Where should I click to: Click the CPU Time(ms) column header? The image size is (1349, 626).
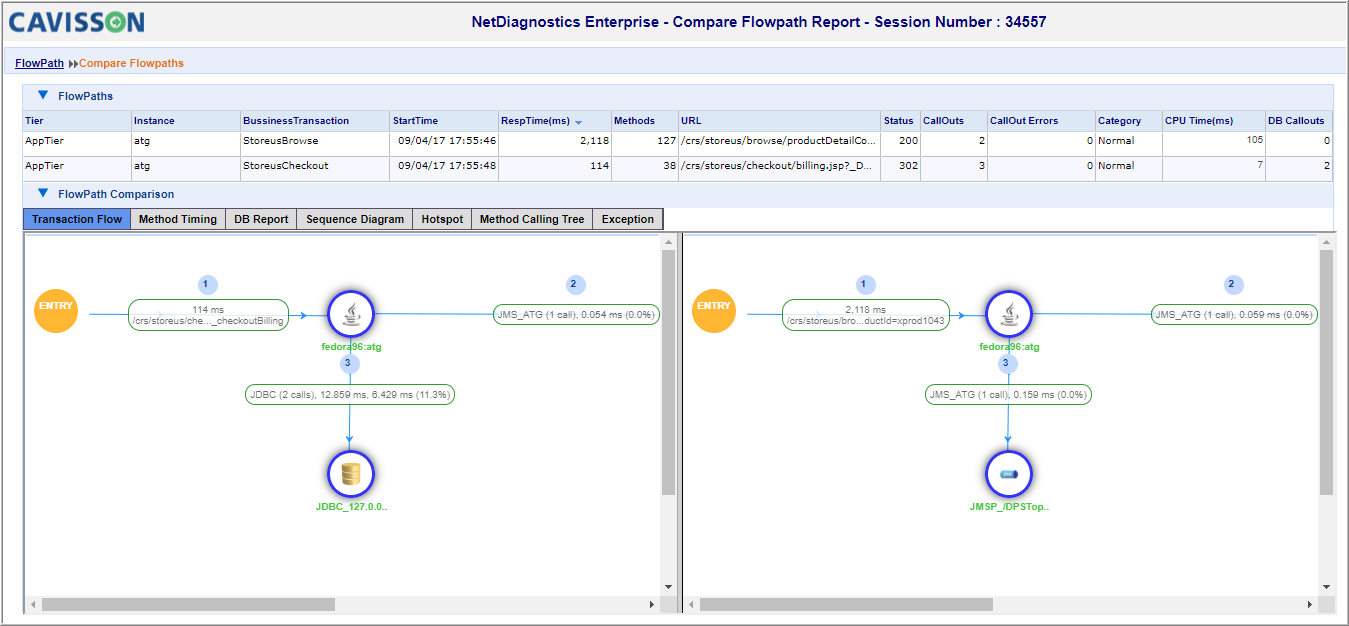[1214, 121]
